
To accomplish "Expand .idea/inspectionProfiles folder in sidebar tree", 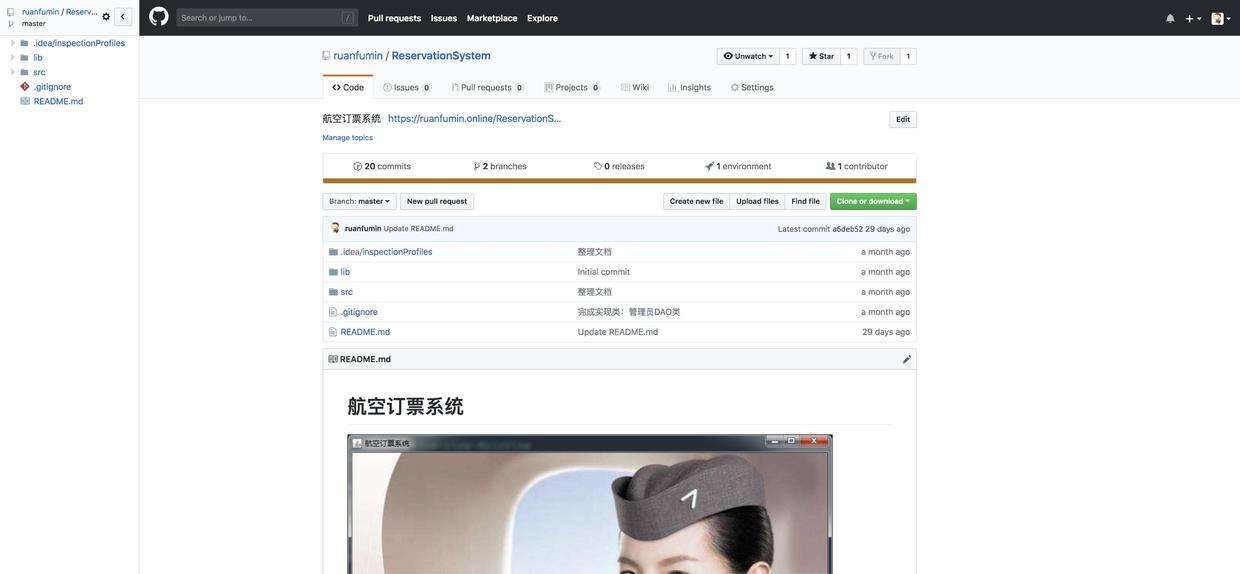I will coord(13,43).
